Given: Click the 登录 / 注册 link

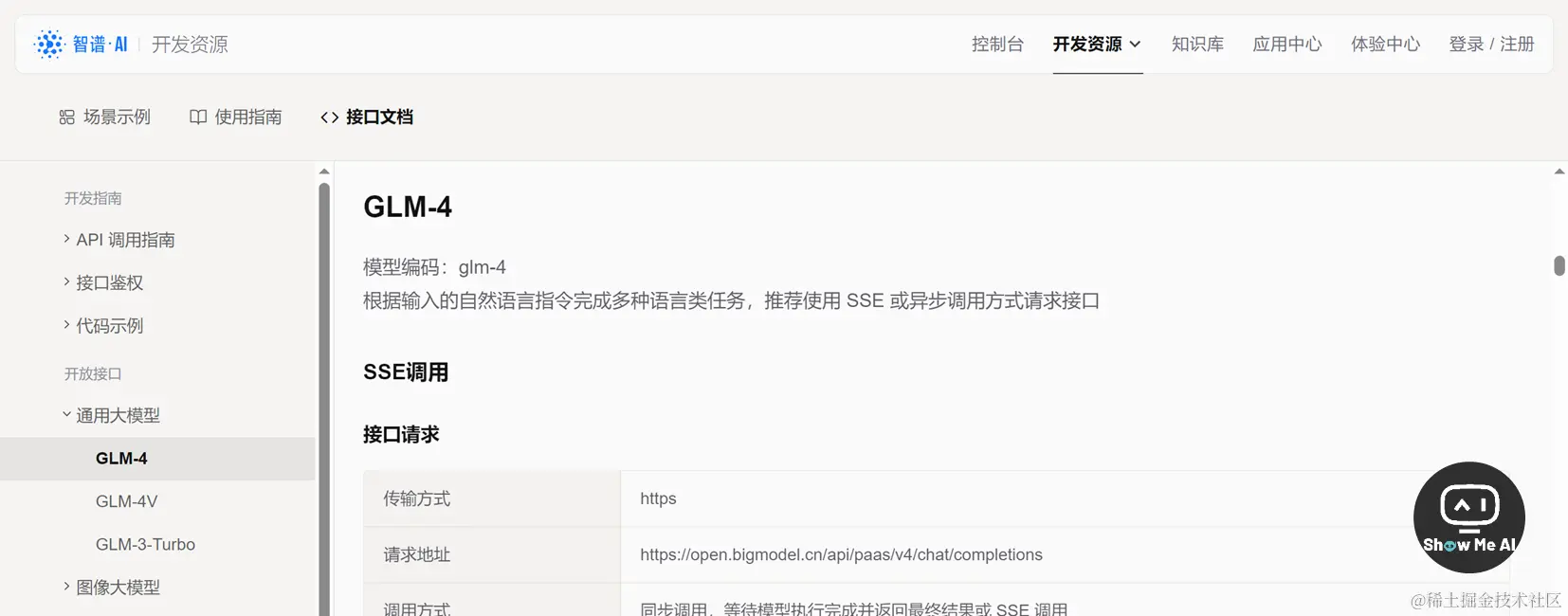Looking at the screenshot, I should click(x=1491, y=45).
